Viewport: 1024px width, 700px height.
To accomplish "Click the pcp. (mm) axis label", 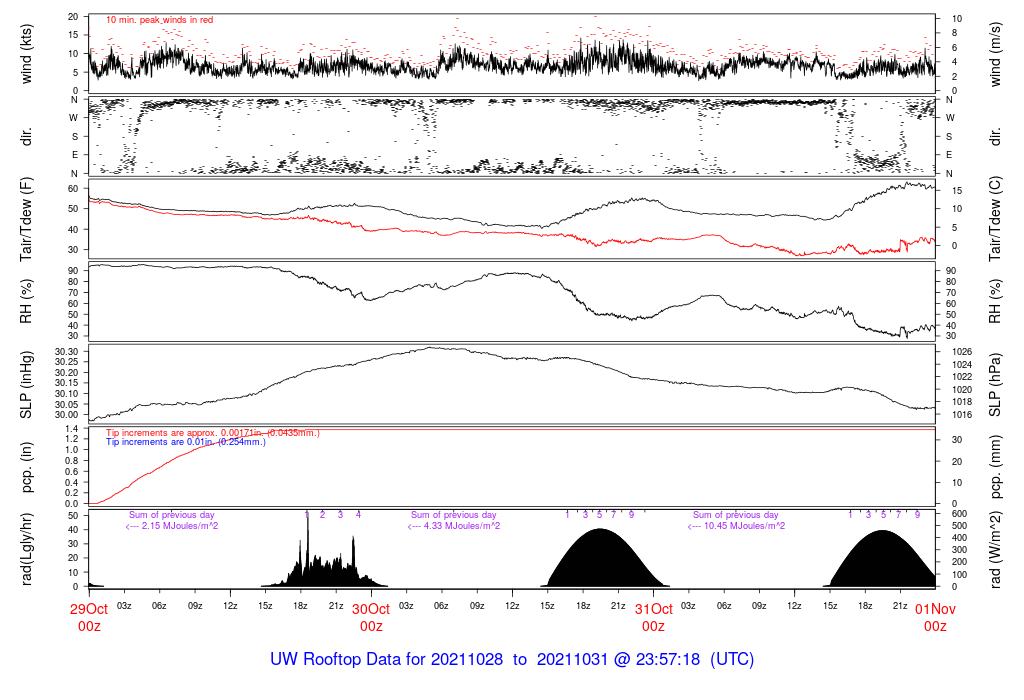I will 996,466.
